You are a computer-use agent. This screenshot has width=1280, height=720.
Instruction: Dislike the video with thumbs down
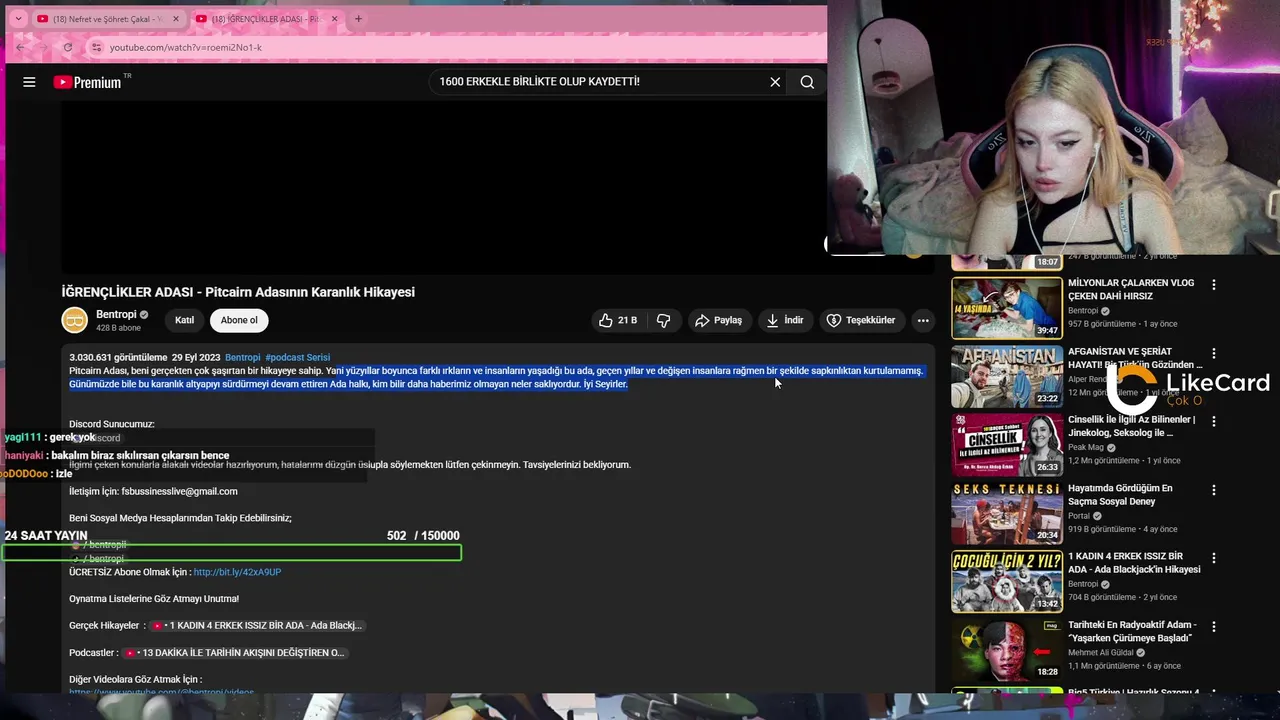tap(663, 320)
